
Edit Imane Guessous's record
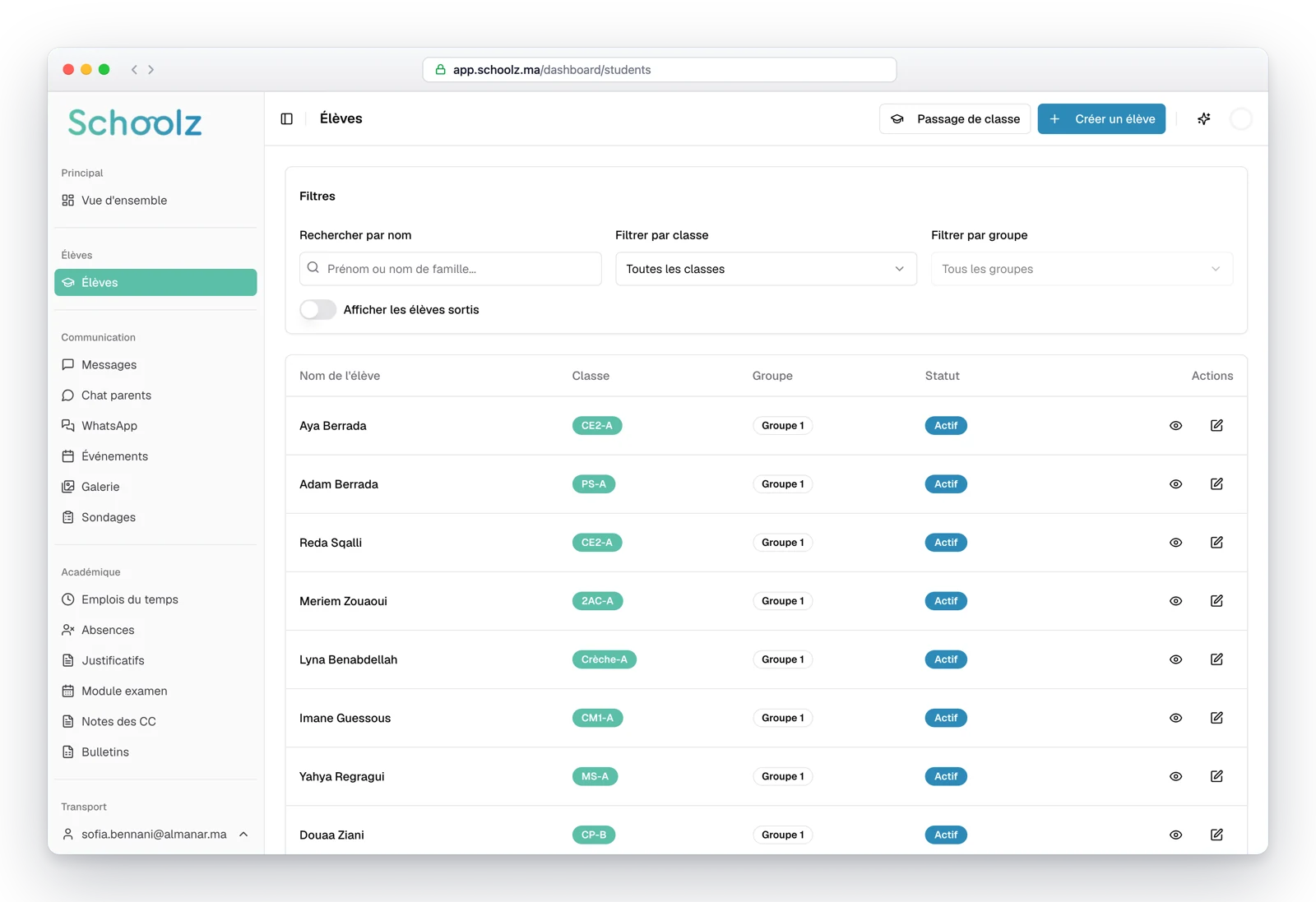click(x=1216, y=717)
